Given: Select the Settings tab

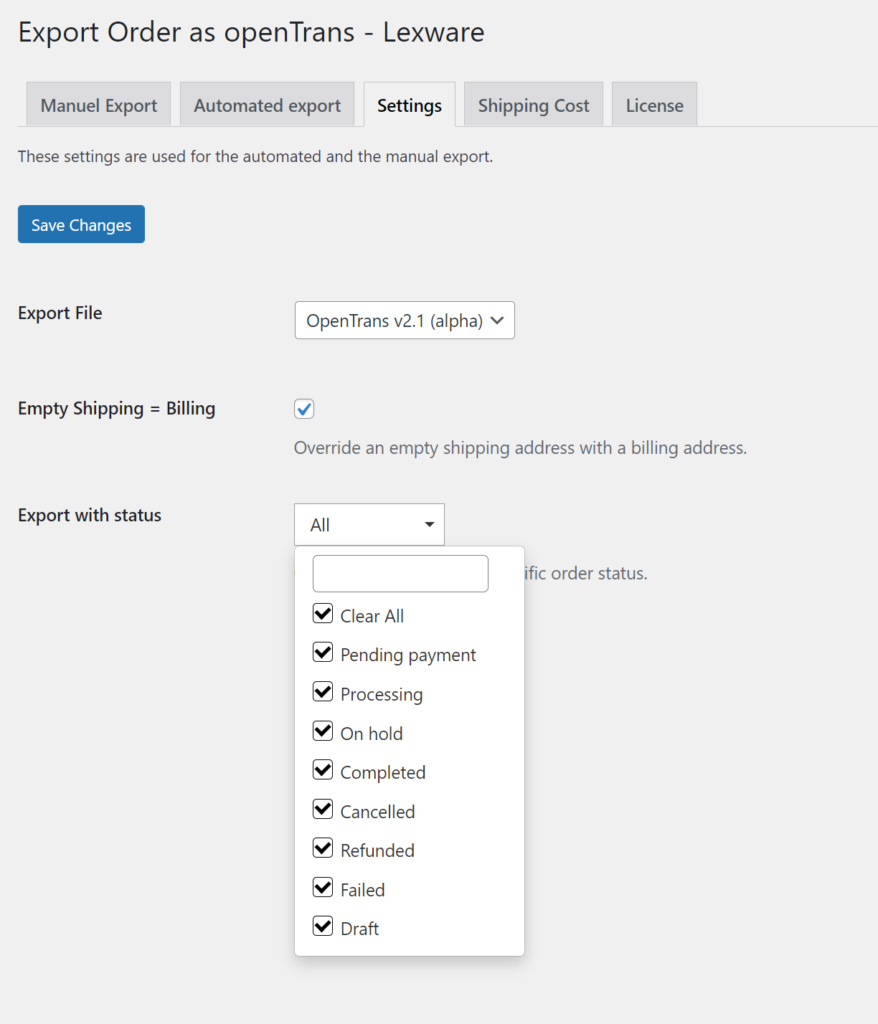Looking at the screenshot, I should (410, 104).
